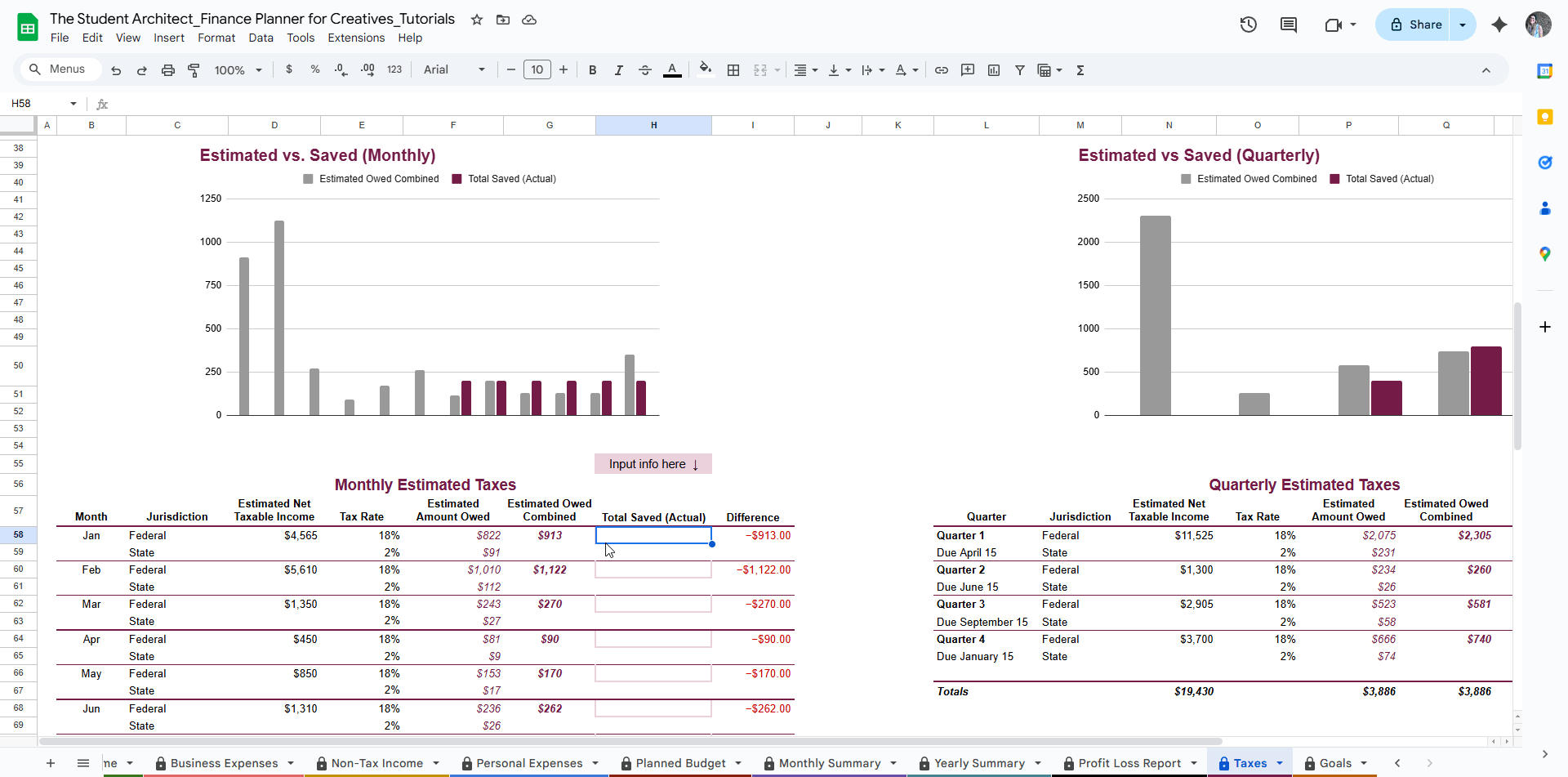The width and height of the screenshot is (1568, 777).
Task: Toggle strikethrough formatting
Action: tap(644, 70)
